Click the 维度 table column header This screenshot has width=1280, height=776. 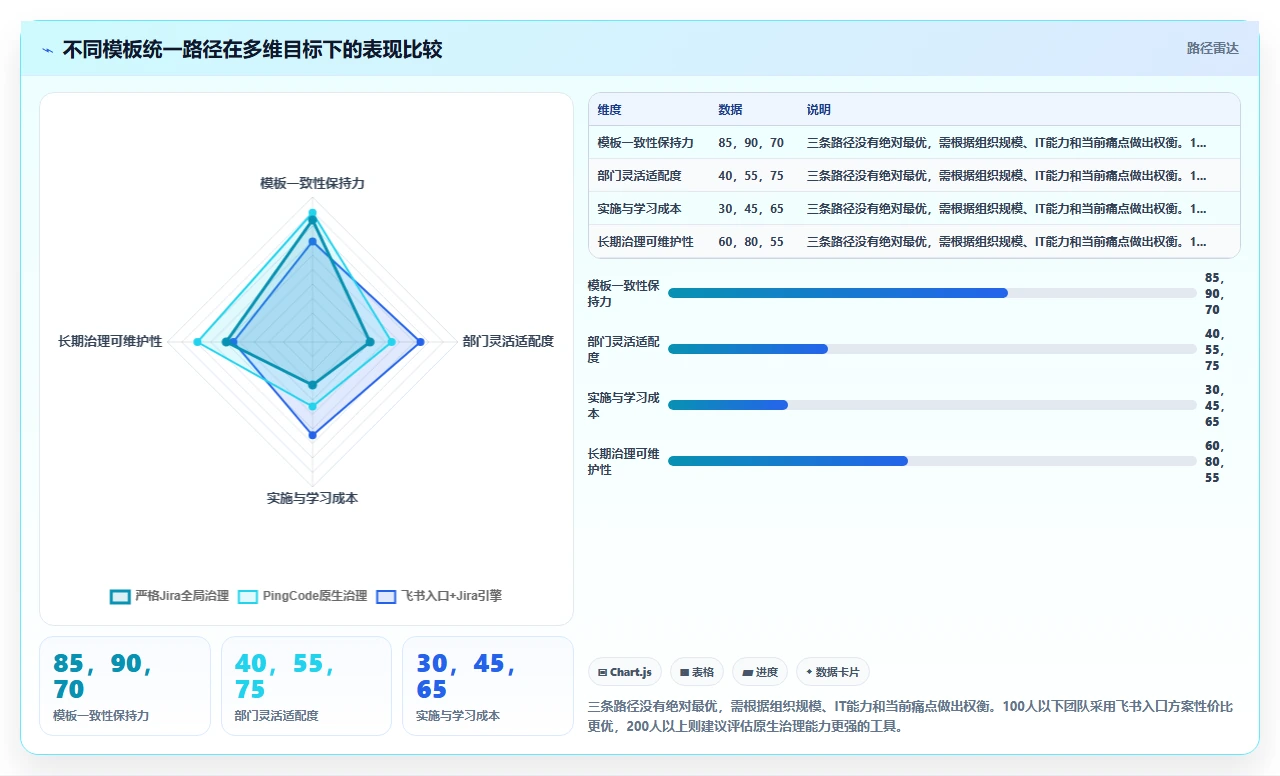click(610, 110)
